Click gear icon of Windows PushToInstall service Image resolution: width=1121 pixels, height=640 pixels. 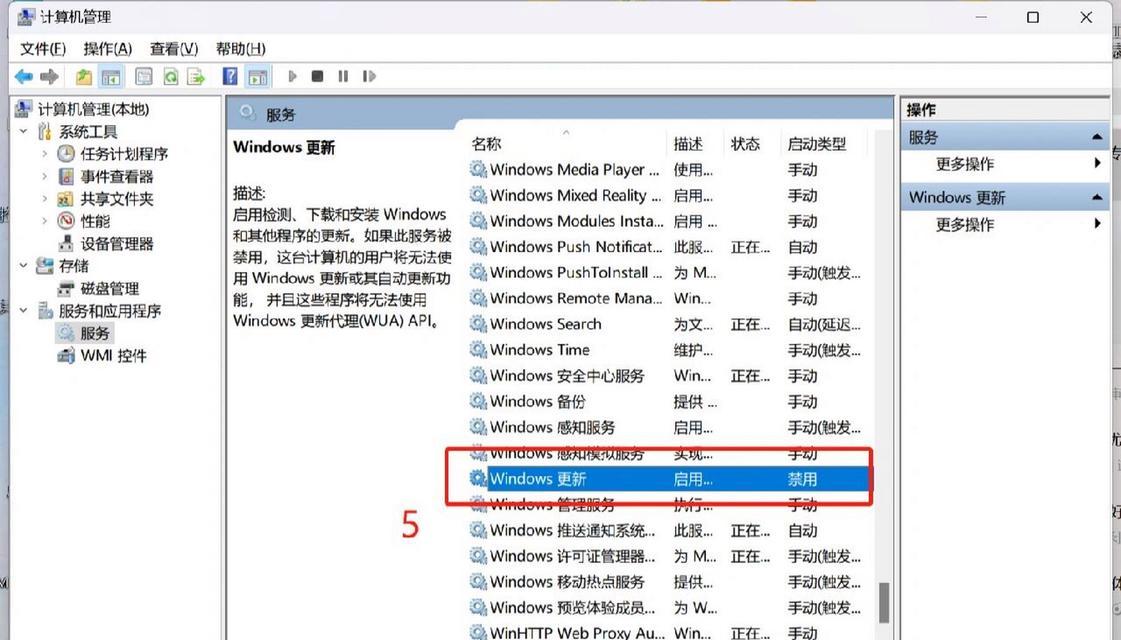tap(478, 272)
